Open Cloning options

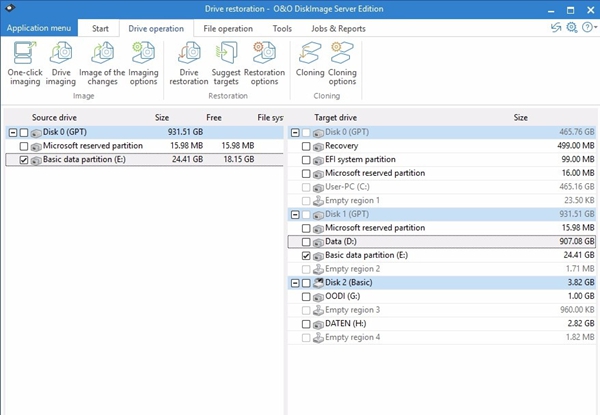coord(342,63)
